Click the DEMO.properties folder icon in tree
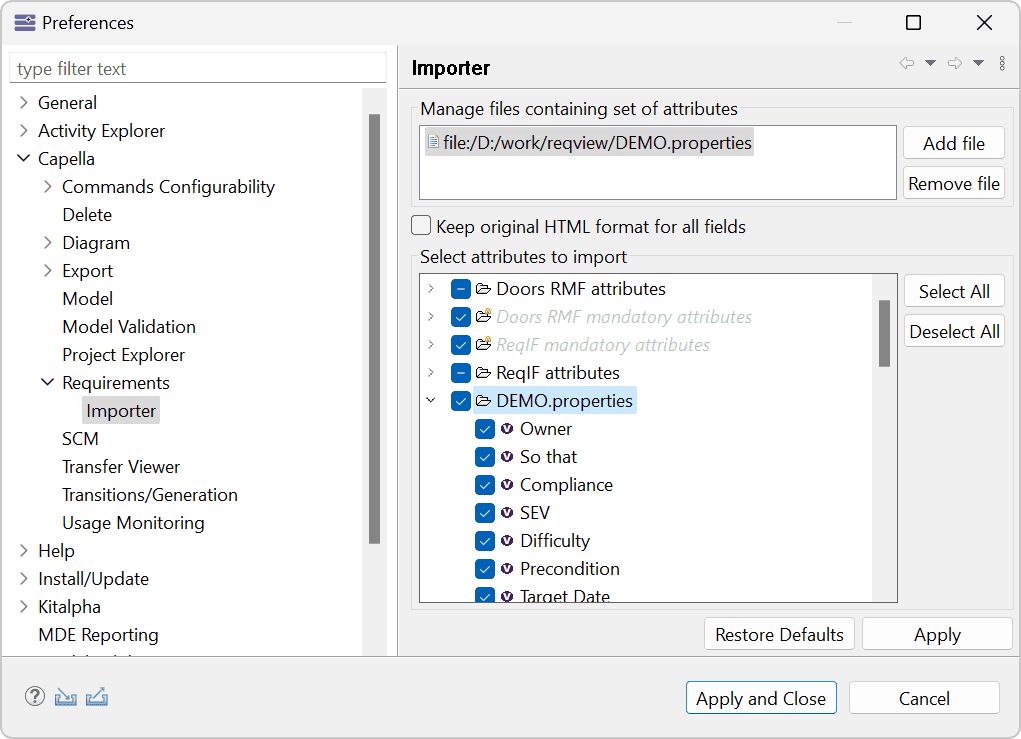The image size is (1021, 739). 483,400
